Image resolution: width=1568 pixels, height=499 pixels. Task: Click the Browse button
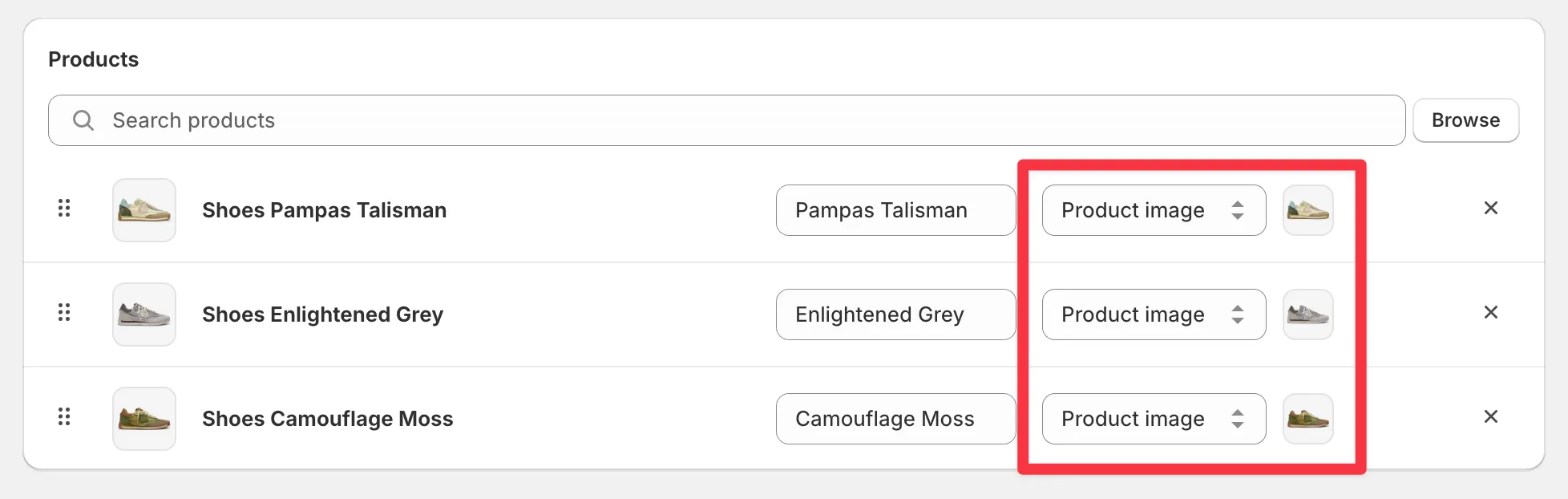tap(1465, 120)
